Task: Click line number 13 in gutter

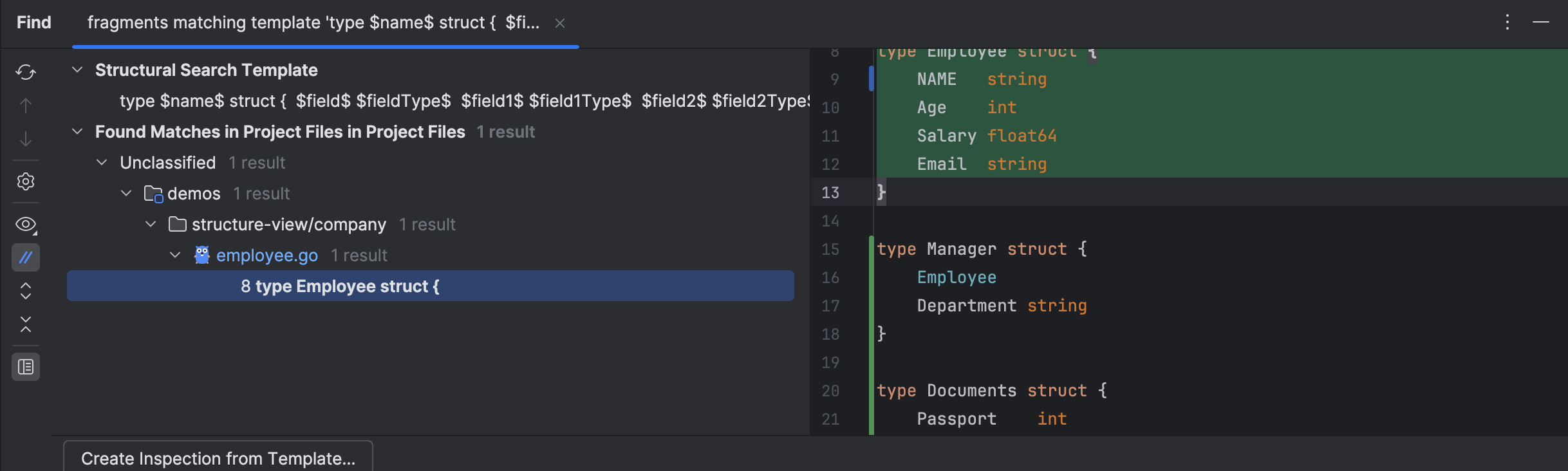Action: (x=830, y=192)
